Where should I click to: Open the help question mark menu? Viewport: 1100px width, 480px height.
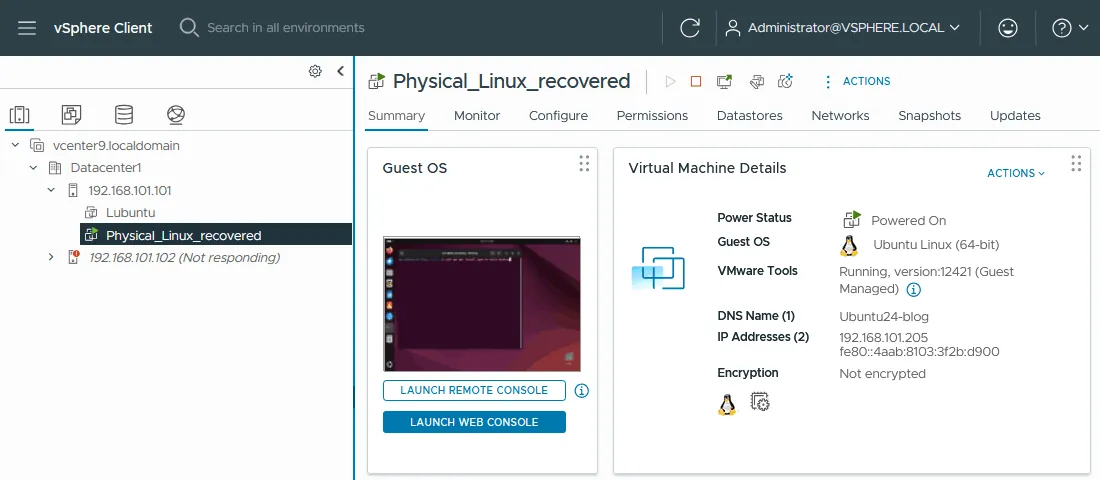(1070, 28)
